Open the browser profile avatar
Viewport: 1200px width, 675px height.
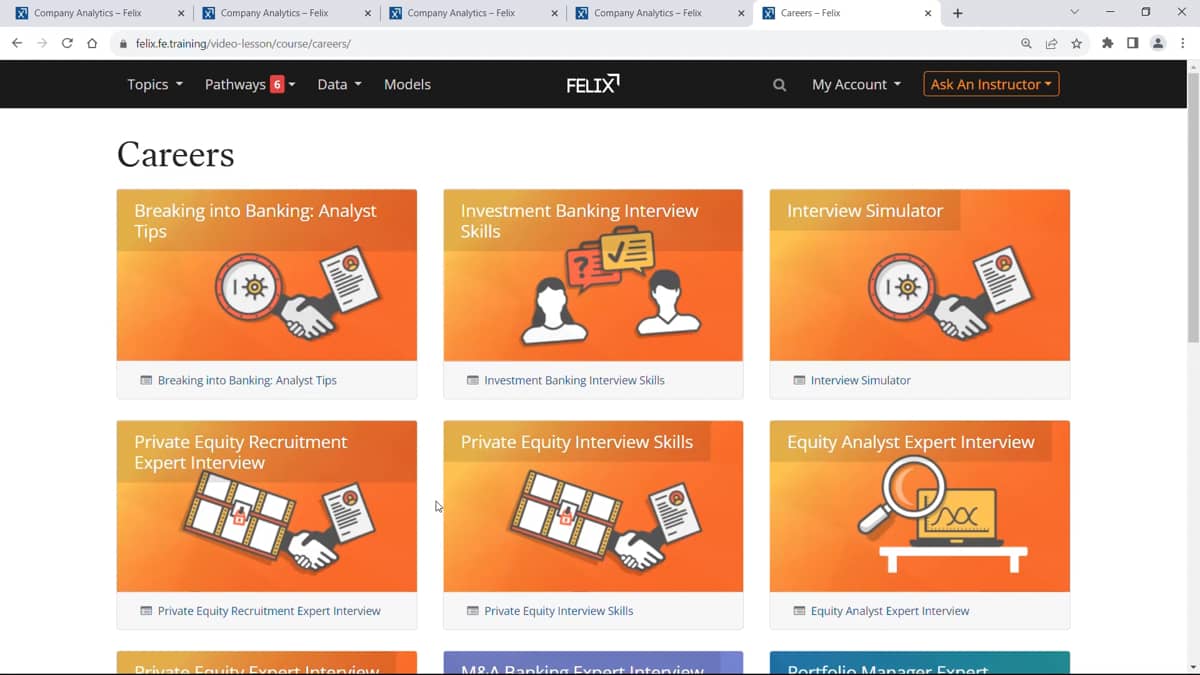pos(1158,43)
